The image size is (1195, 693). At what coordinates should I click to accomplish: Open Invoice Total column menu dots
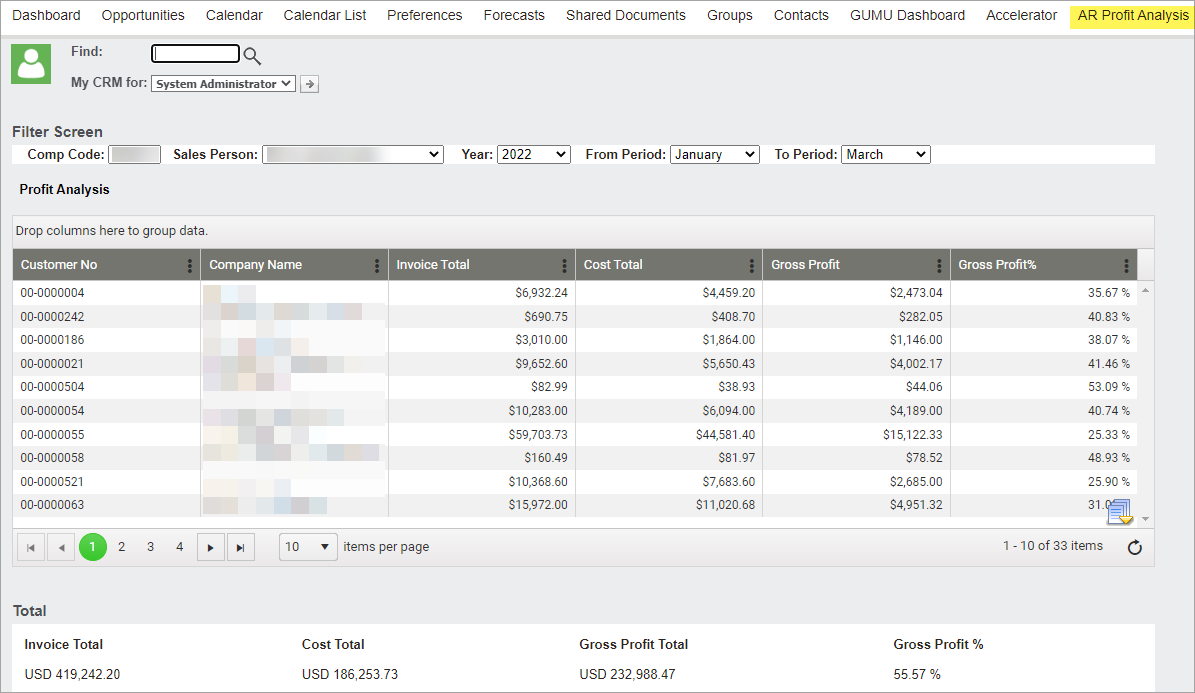coord(564,265)
